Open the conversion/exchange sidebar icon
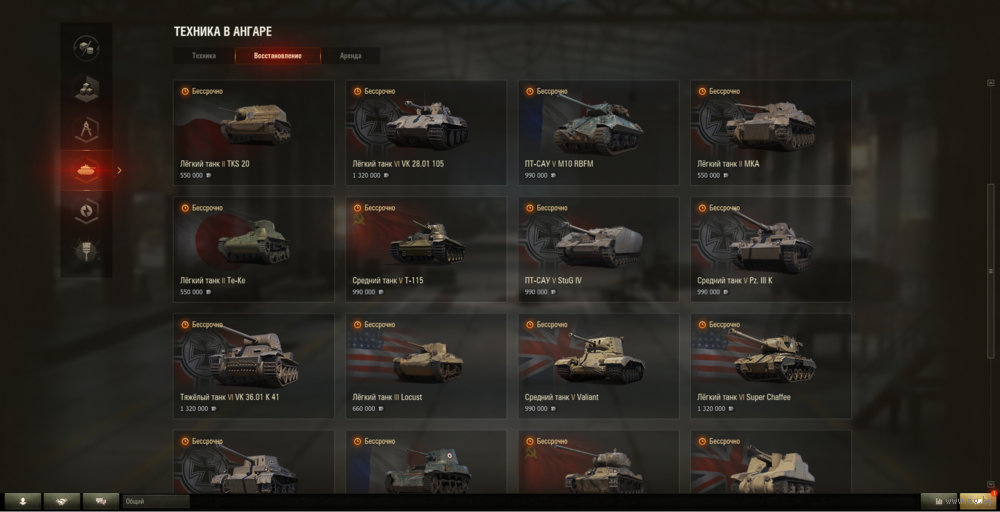The width and height of the screenshot is (1000, 512). [x=86, y=48]
